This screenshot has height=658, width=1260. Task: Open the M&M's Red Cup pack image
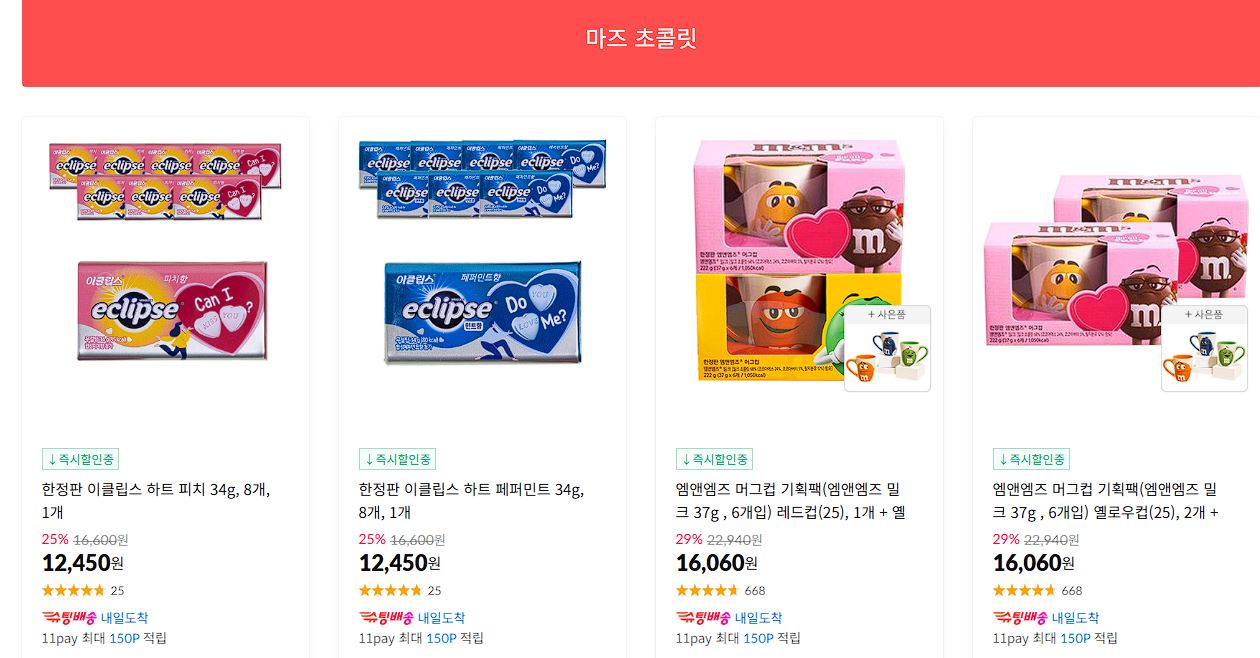(799, 260)
